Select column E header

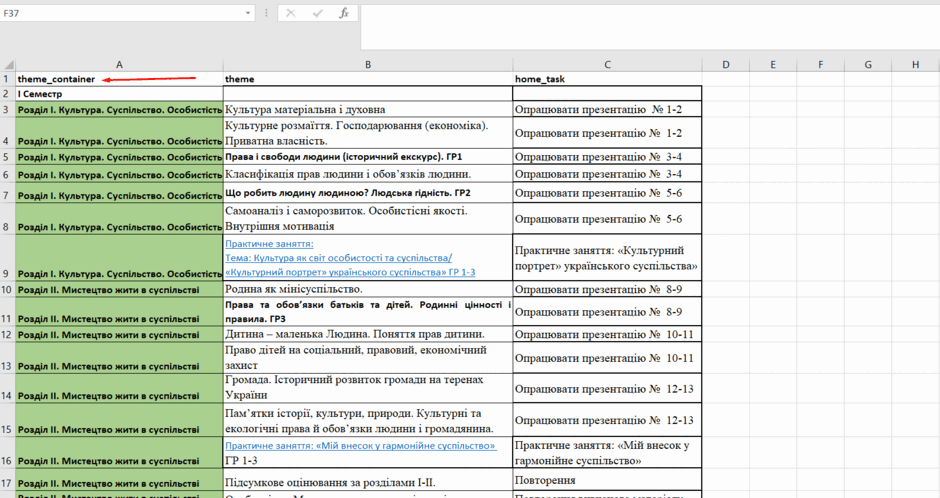pos(773,65)
